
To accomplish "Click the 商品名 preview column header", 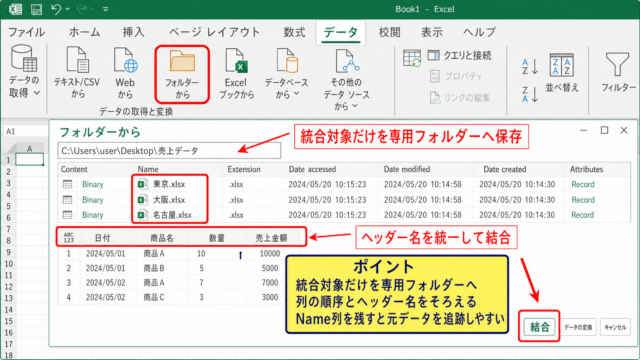I will pos(162,238).
